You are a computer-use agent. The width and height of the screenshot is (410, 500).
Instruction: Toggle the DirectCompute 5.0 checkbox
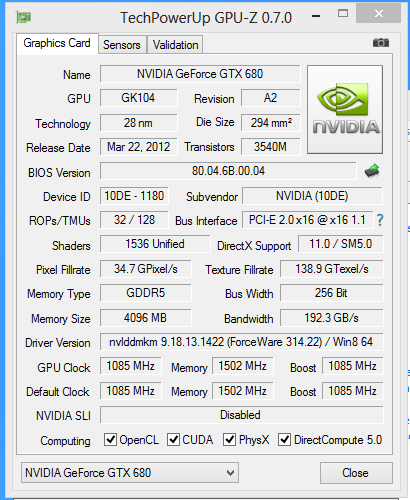(x=284, y=439)
